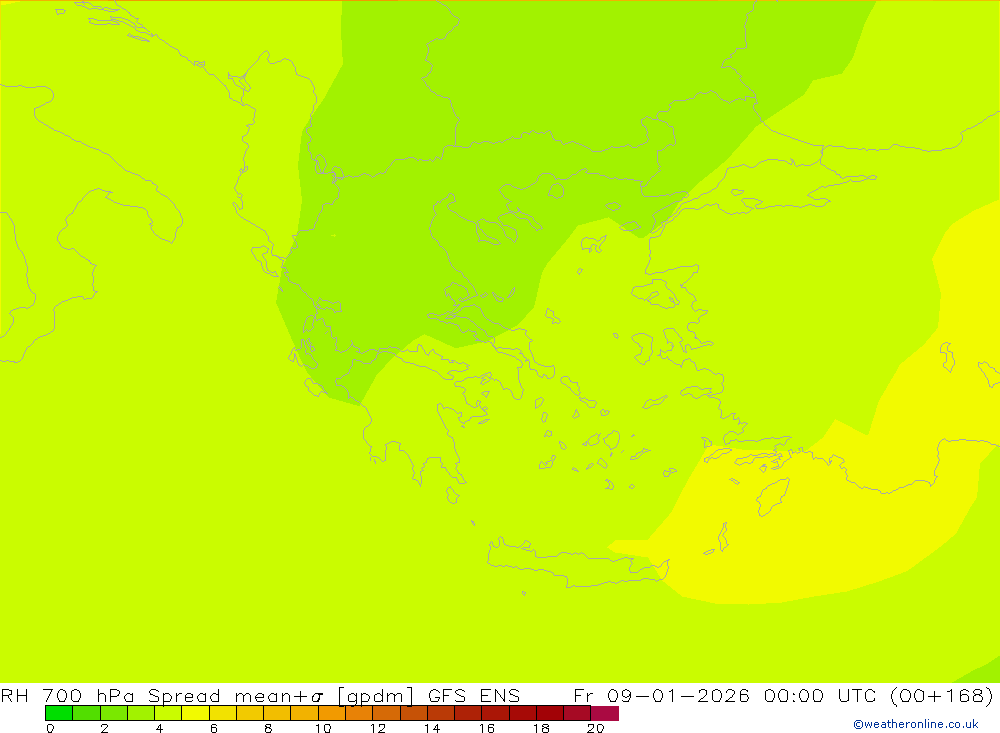Click the legend swatch just right of label 8

[277, 713]
